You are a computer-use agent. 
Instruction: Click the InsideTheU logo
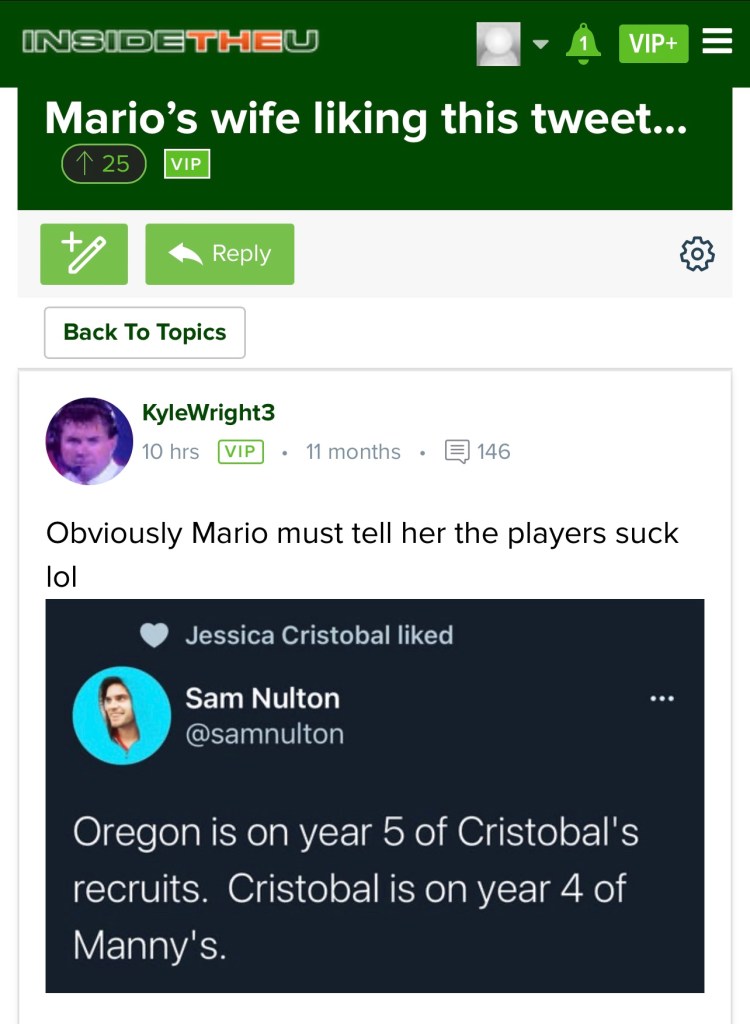click(x=170, y=42)
